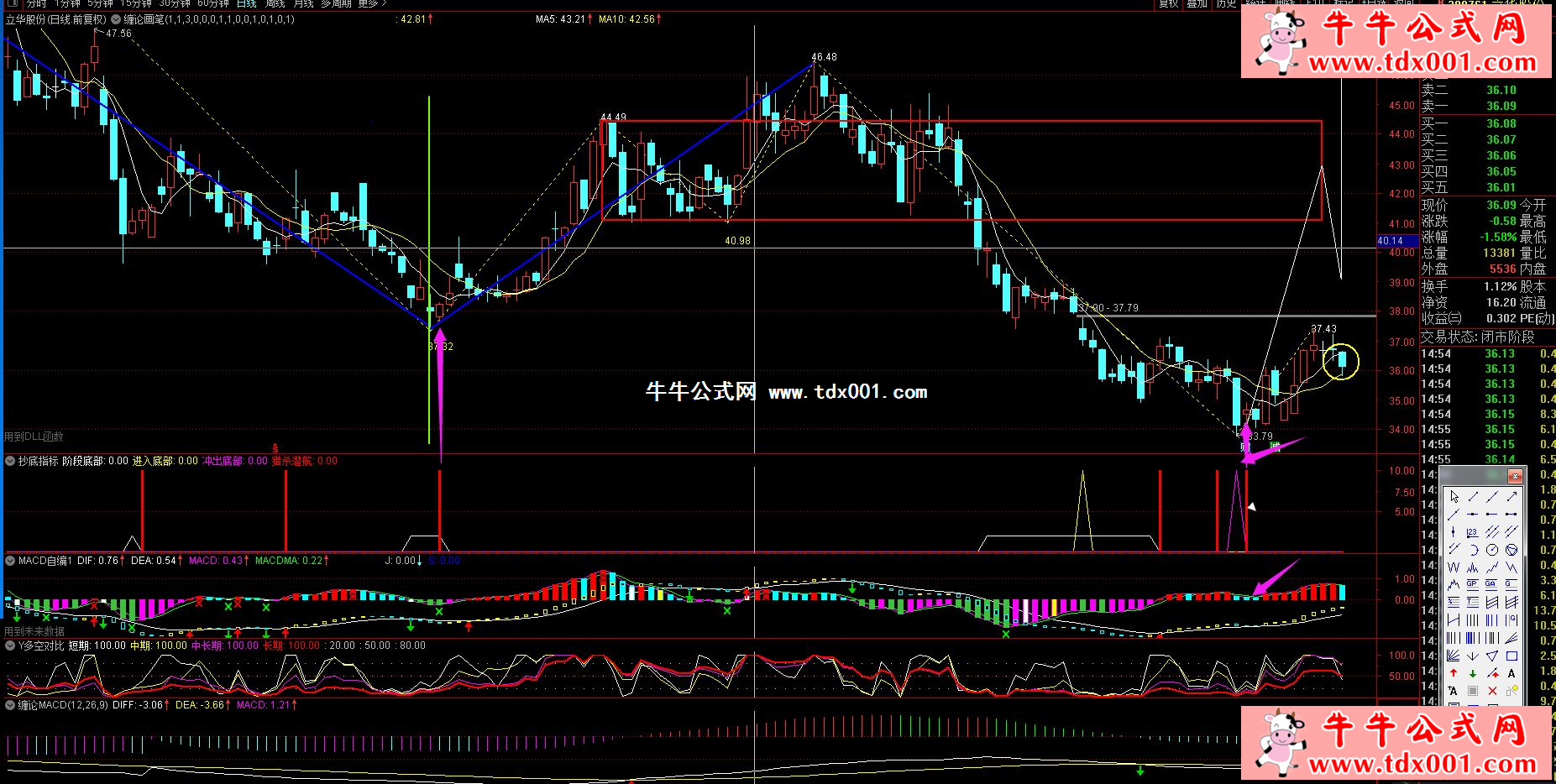Expand the 缠论MACD indicator menu
This screenshot has height=784, width=1556.
pyautogui.click(x=10, y=705)
